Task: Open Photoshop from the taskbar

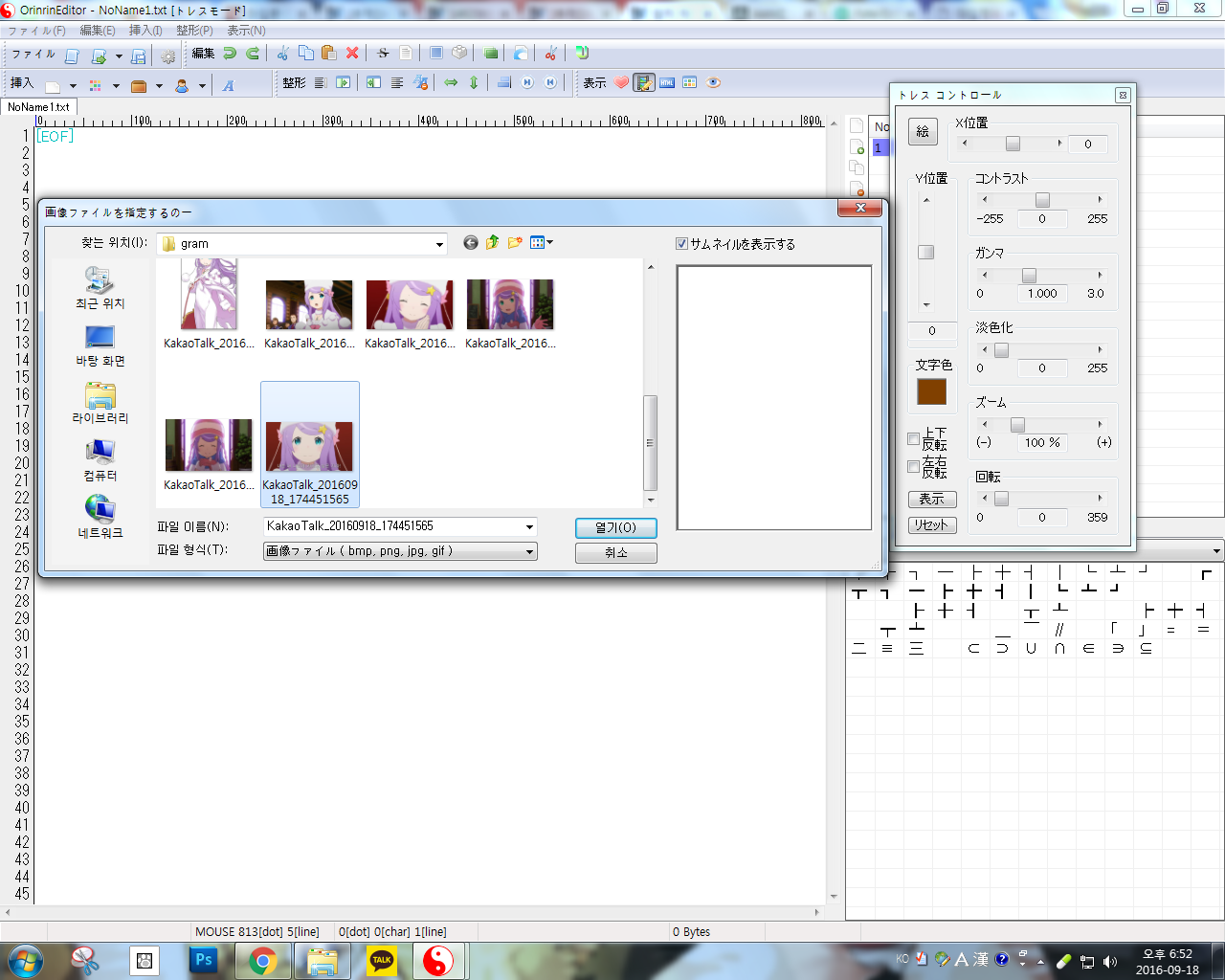Action: coord(204,960)
